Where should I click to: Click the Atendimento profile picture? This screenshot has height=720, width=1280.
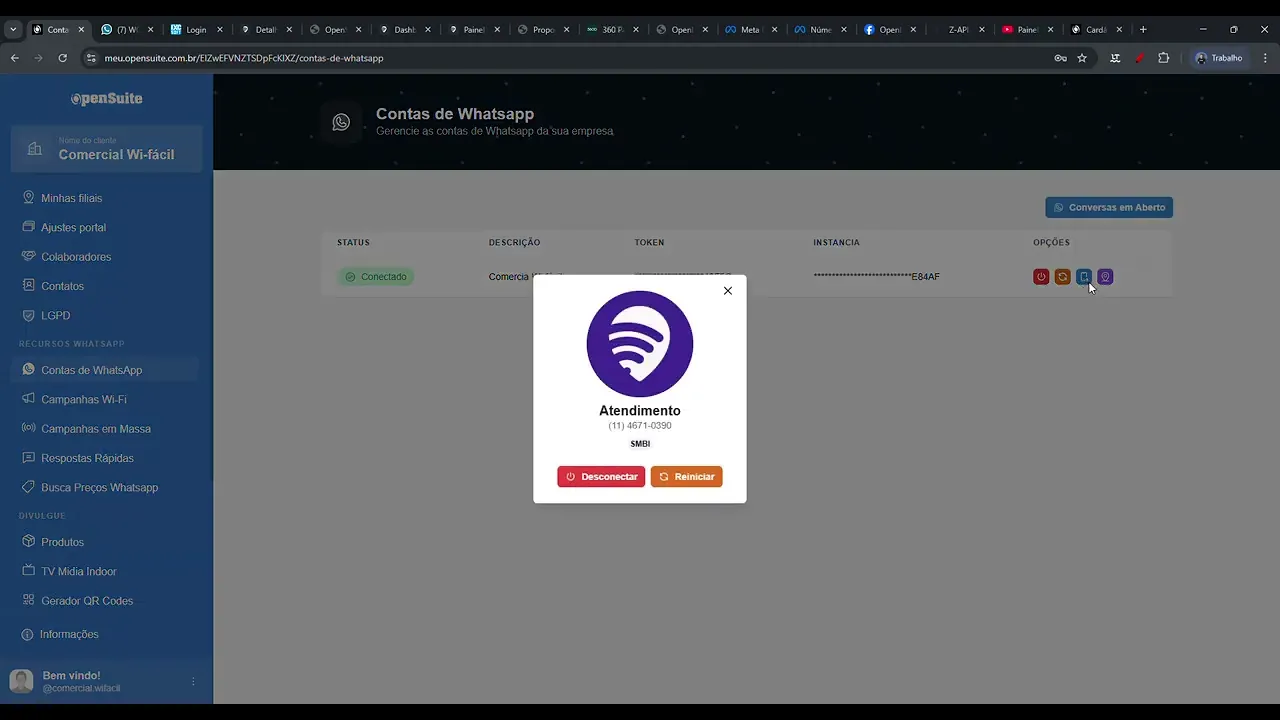pyautogui.click(x=640, y=344)
